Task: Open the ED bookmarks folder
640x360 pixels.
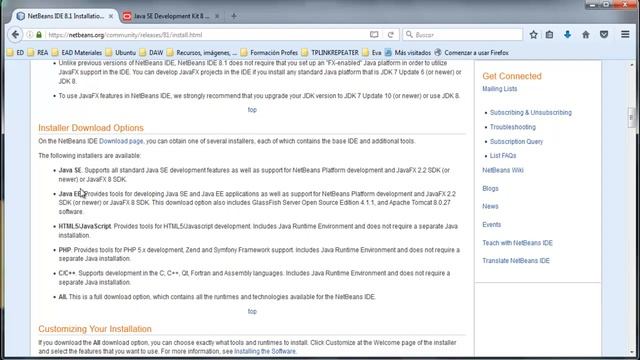Action: click(x=16, y=53)
